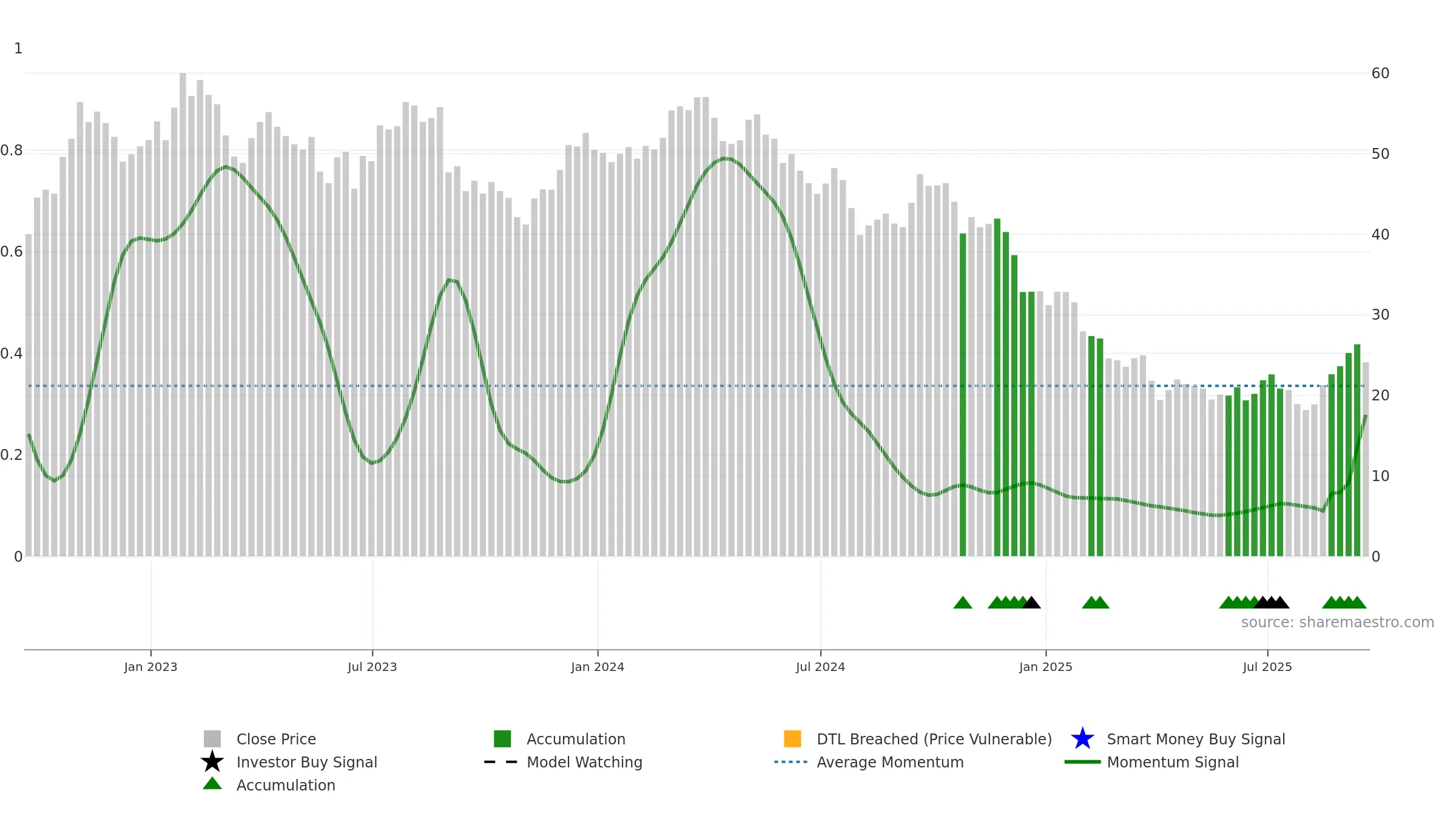1456x819 pixels.
Task: Click the black triangle marker near Jan 2025
Action: click(1031, 603)
